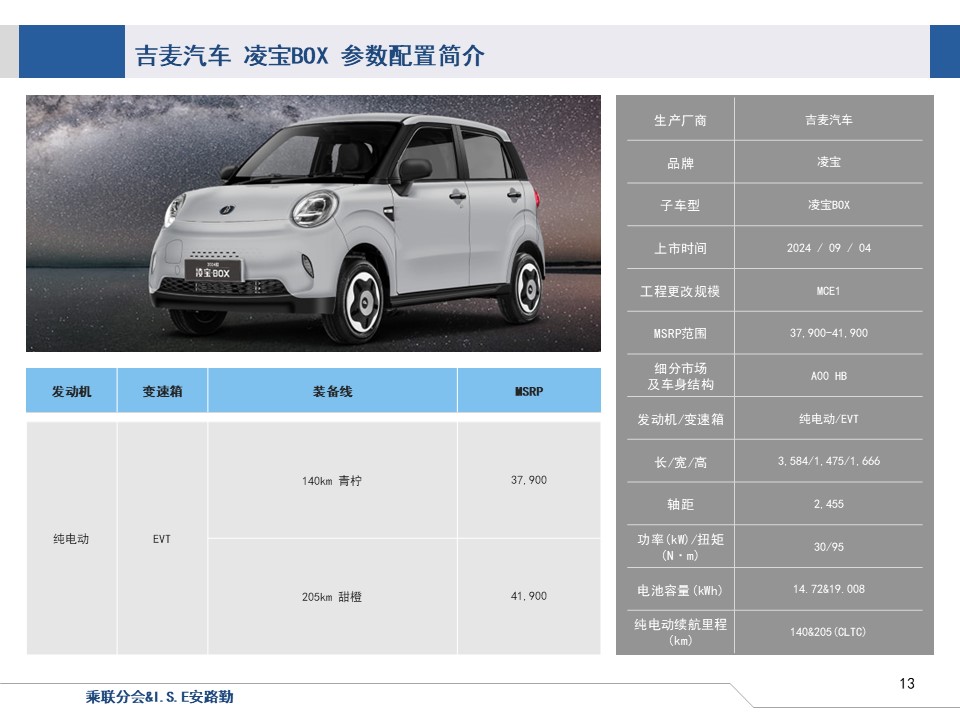Click the footer text 乘联分会&I.S.E安路勤
Viewport: 960px width, 720px height.
160,697
